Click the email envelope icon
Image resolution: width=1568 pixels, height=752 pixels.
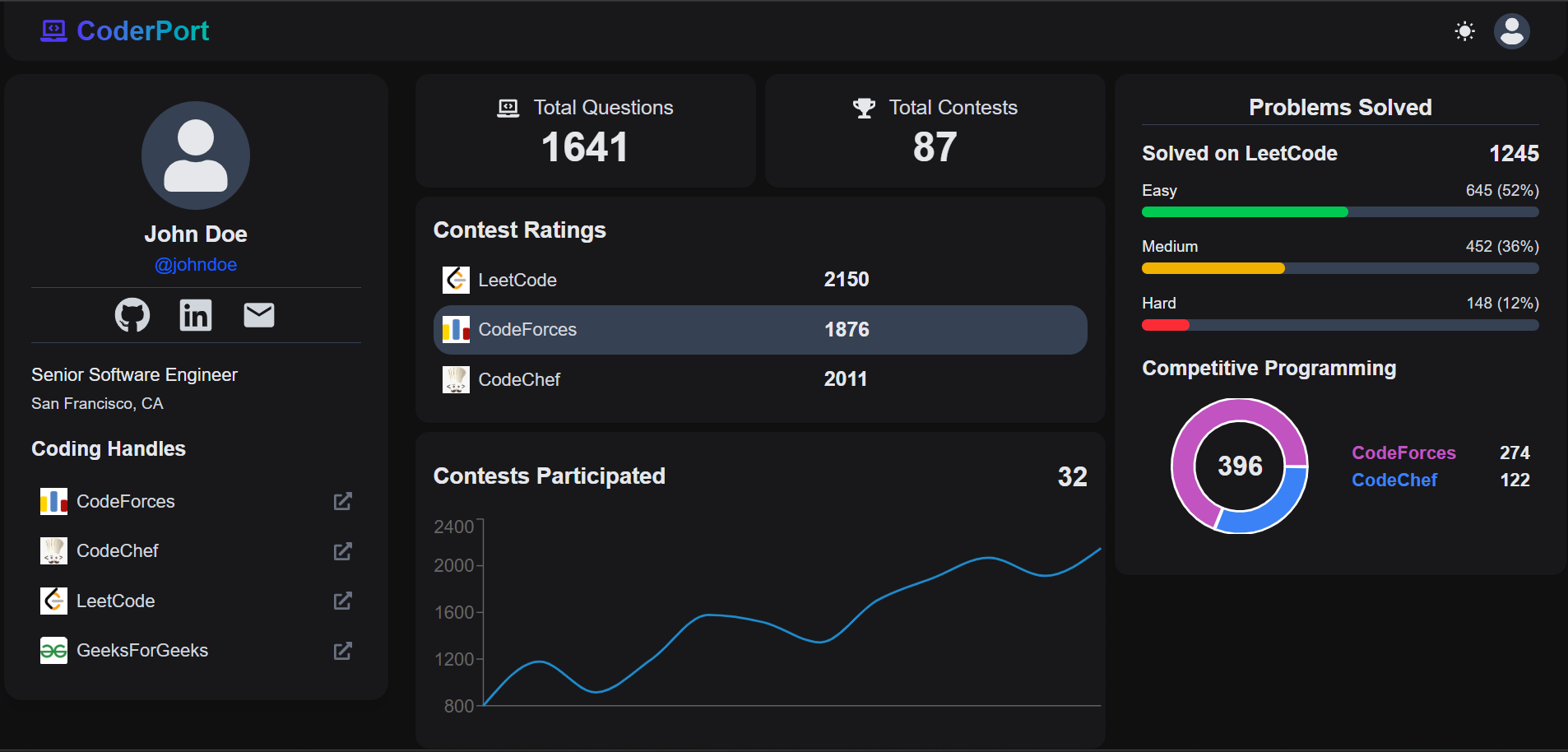click(259, 315)
